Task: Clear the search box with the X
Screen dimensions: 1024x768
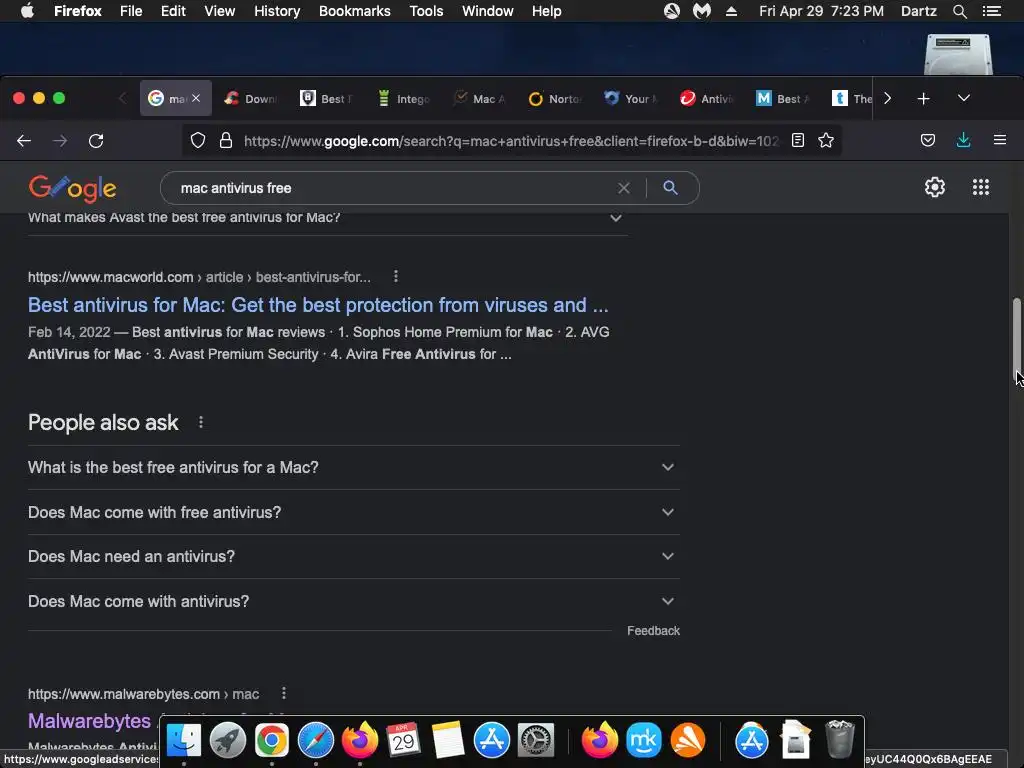Action: (624, 188)
